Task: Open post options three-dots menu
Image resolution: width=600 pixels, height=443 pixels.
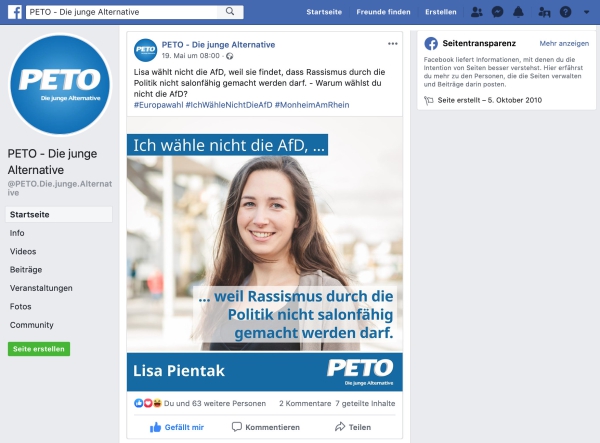Action: pyautogui.click(x=393, y=44)
